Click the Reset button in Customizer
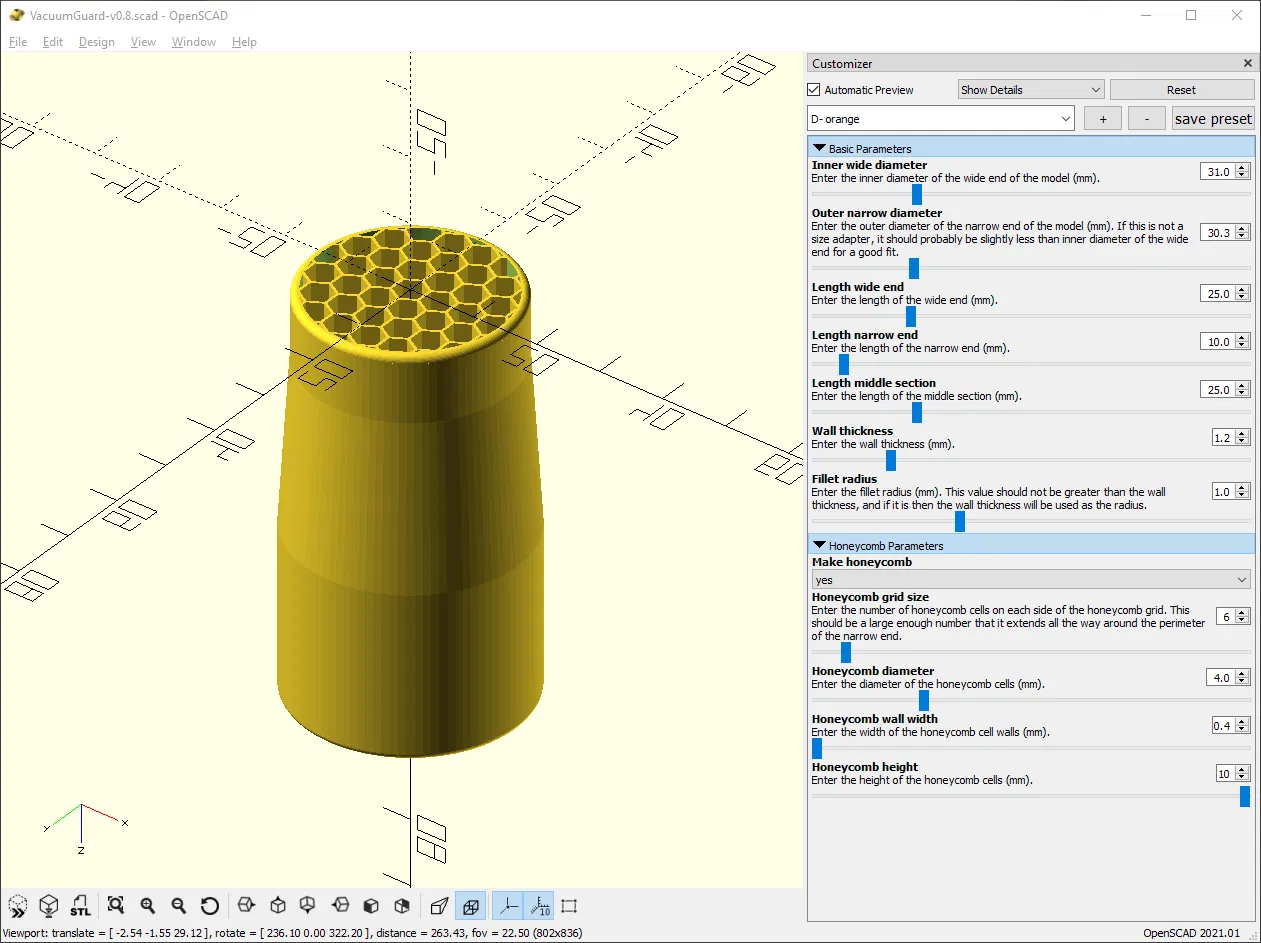Screen dimensions: 1261x943 pos(1181,90)
